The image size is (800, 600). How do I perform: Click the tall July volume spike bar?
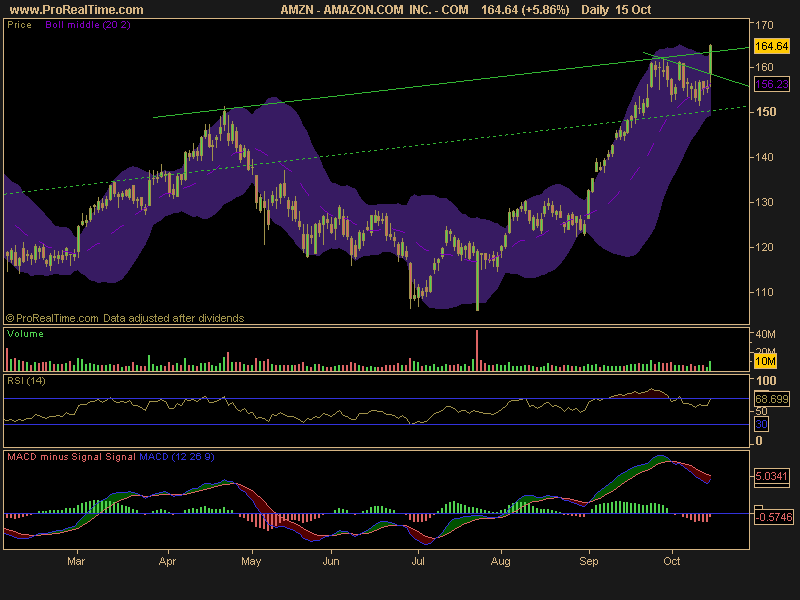click(x=477, y=350)
